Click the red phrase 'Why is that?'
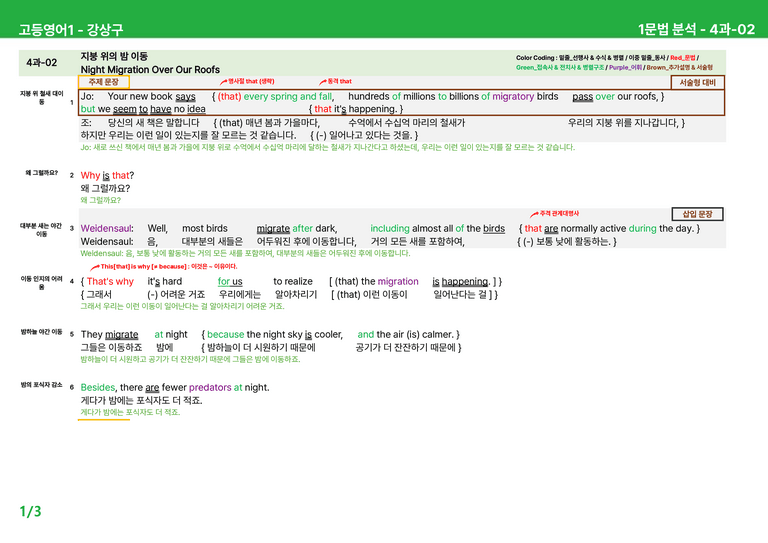768x543 pixels. click(x=107, y=175)
